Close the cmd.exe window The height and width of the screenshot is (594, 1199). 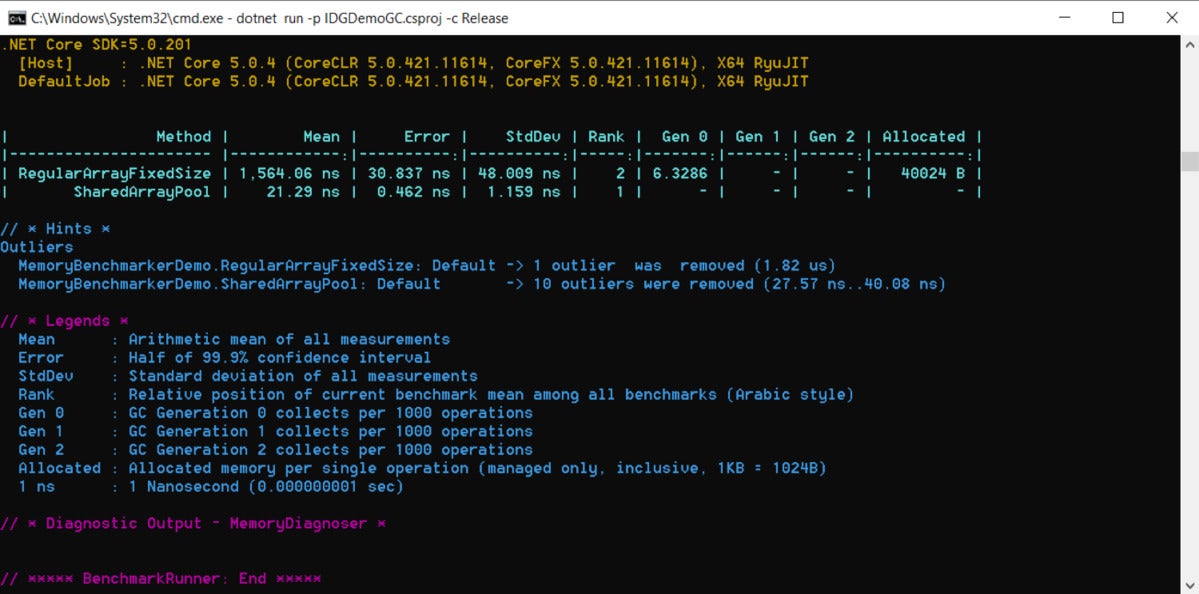tap(1171, 18)
